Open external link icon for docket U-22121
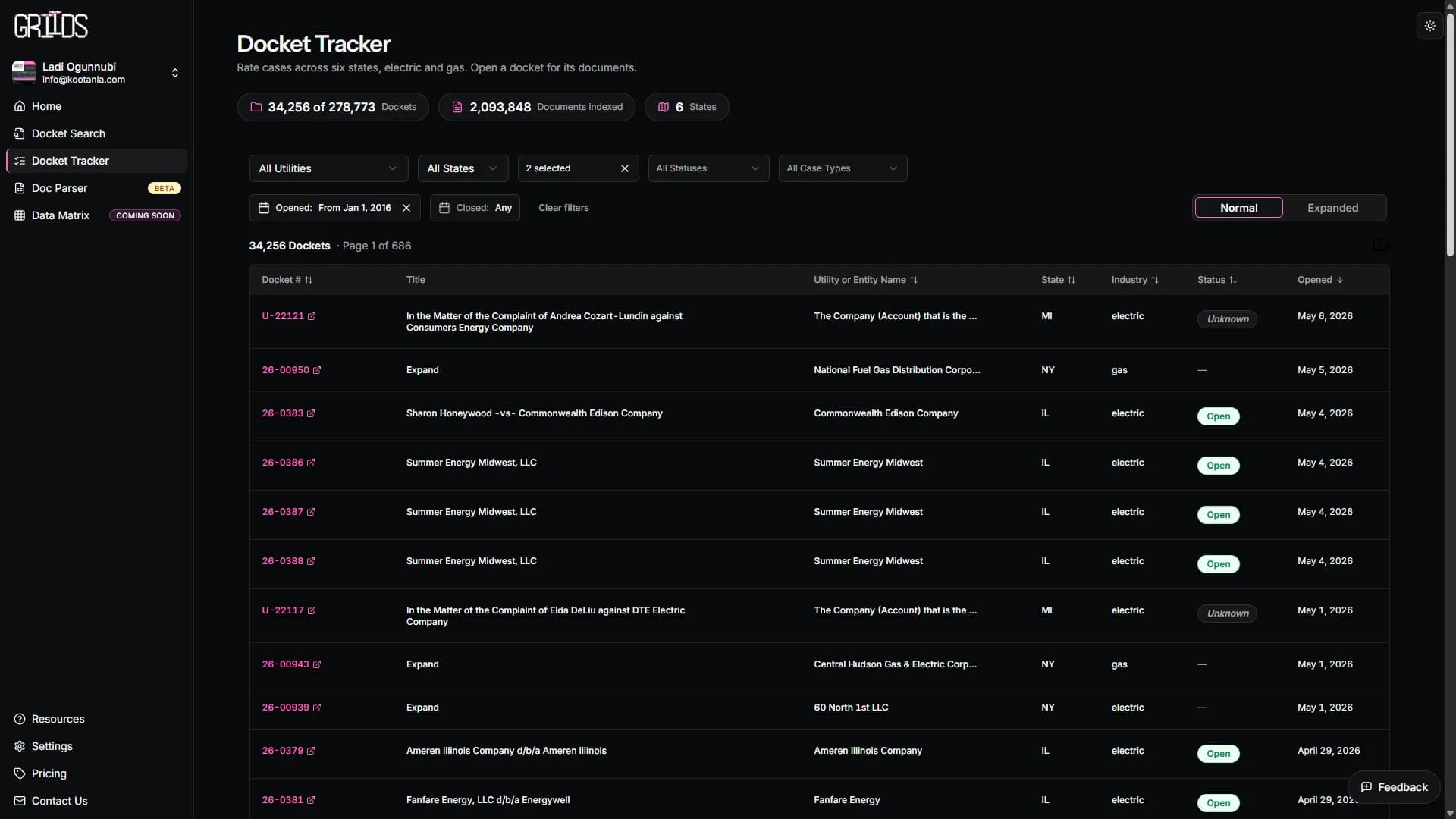 point(312,316)
